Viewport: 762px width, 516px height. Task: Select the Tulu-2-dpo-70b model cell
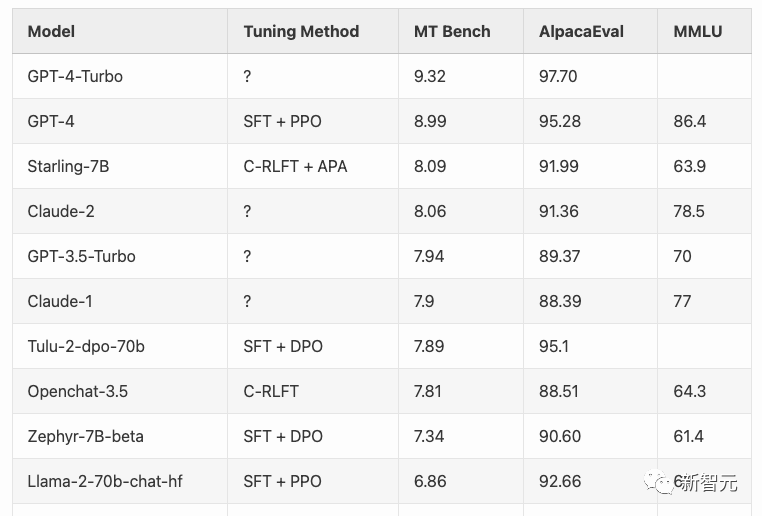86,346
